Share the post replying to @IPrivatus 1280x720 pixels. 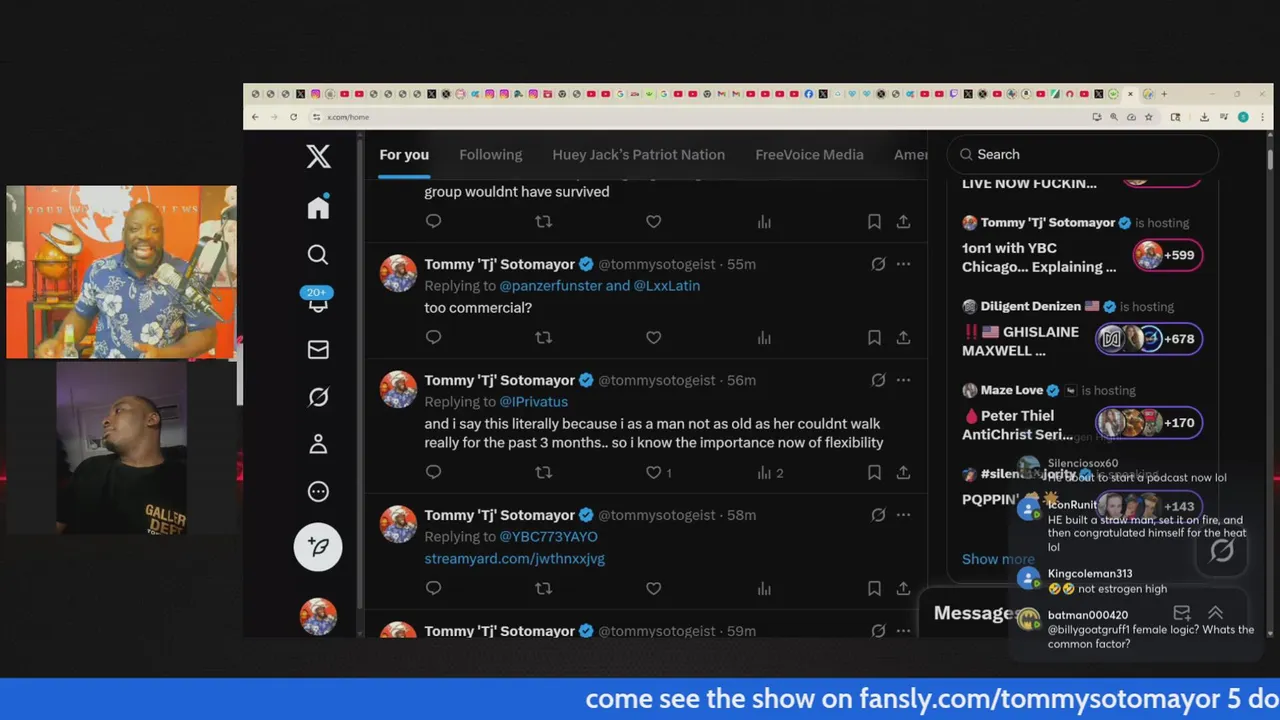click(x=903, y=472)
